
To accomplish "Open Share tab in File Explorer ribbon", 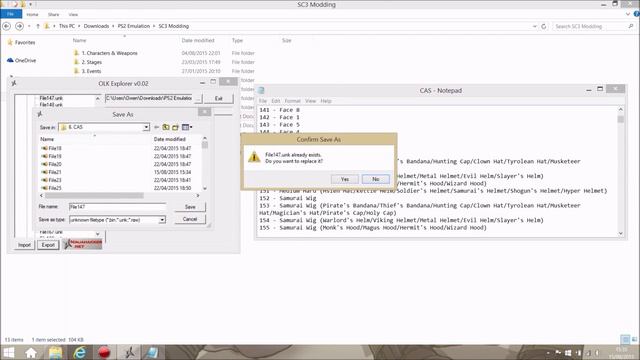I will click(53, 14).
